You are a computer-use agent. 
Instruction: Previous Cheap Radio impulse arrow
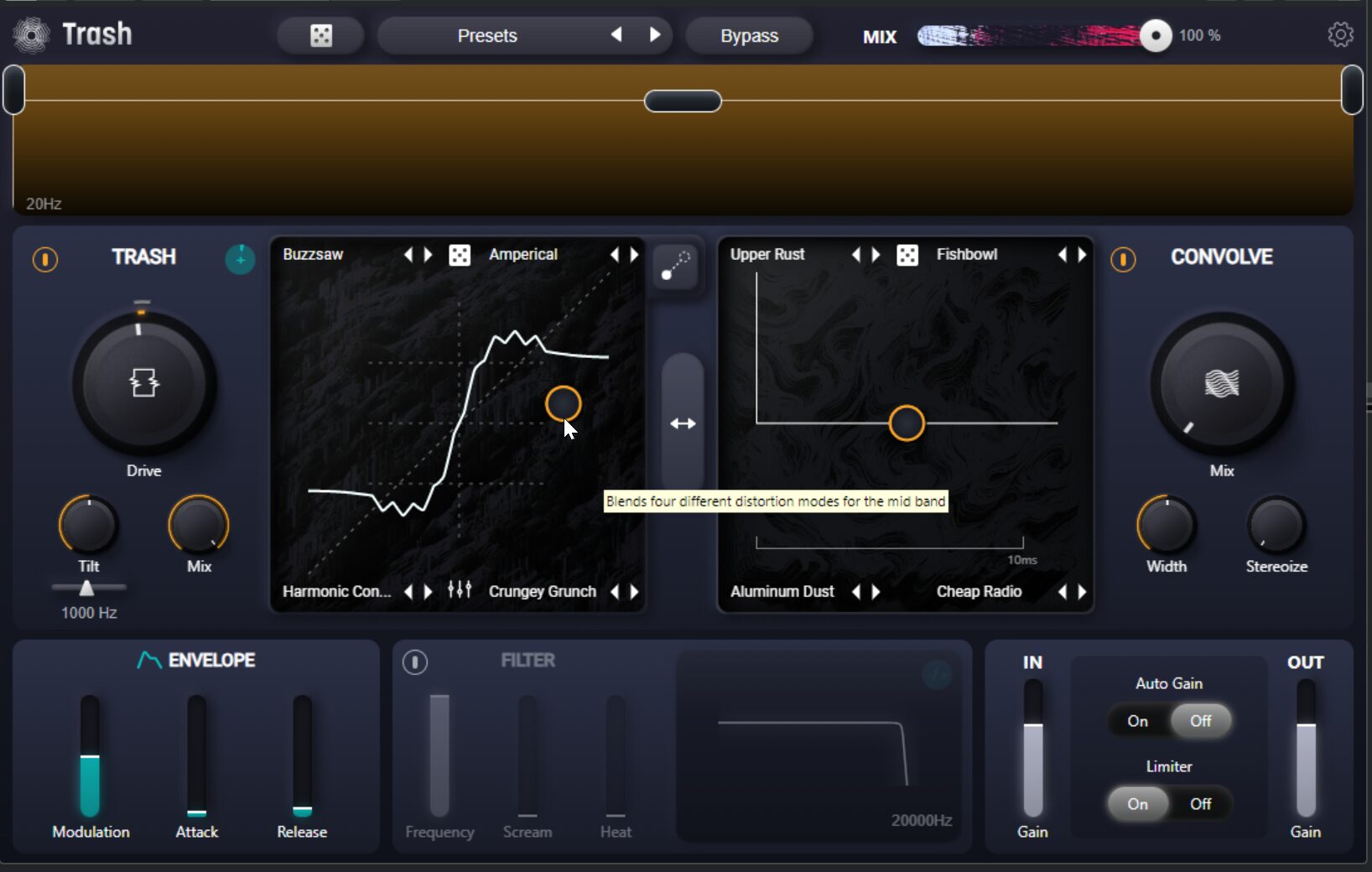1063,591
